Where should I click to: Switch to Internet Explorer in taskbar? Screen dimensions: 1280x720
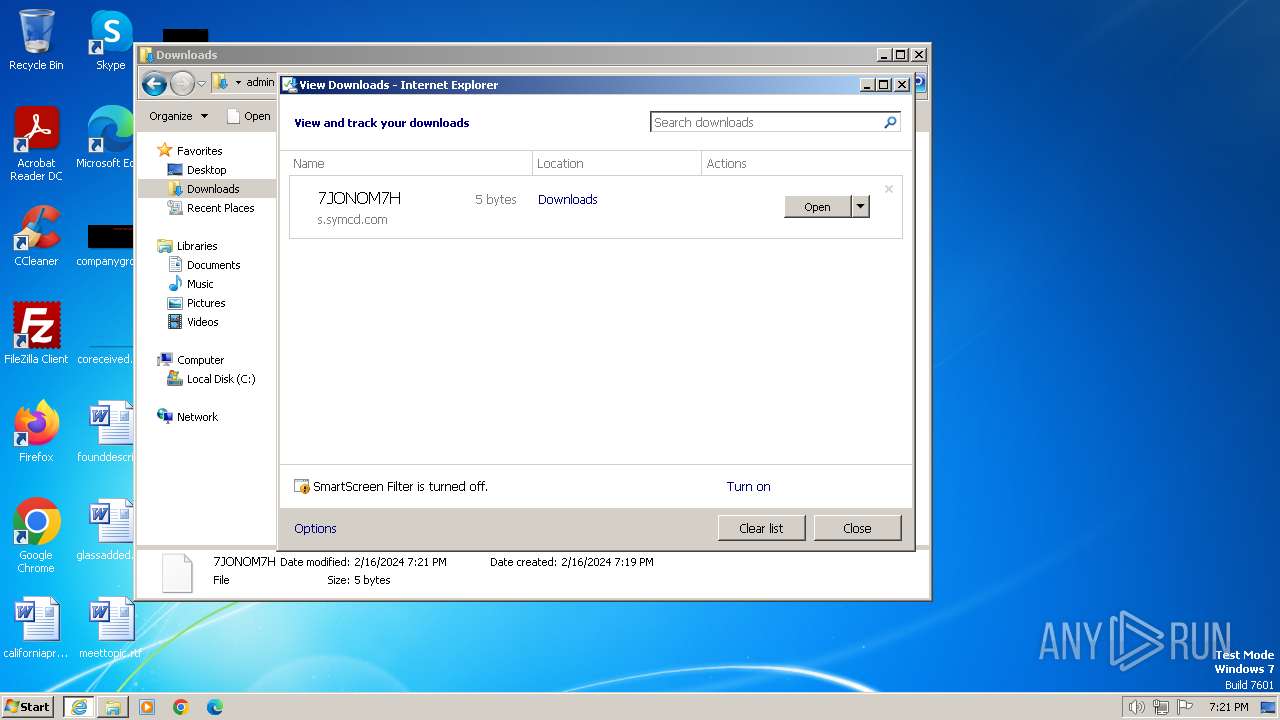[x=79, y=706]
